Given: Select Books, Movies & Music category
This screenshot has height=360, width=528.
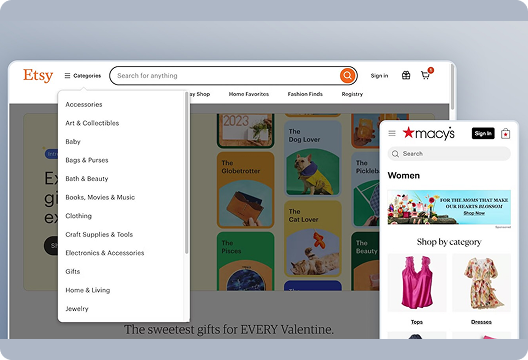Looking at the screenshot, I should tap(100, 197).
